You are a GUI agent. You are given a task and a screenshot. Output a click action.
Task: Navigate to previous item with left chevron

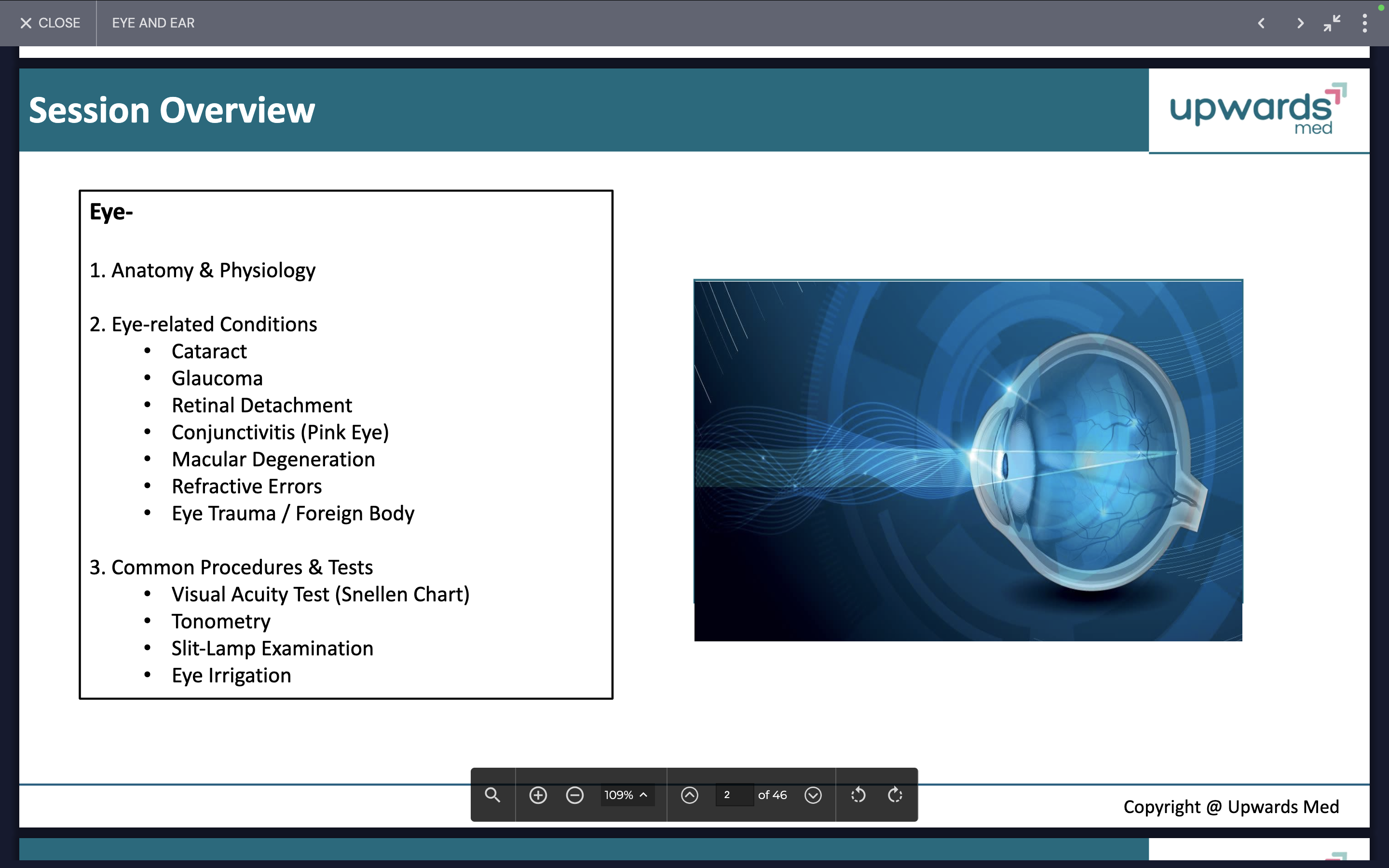click(x=1262, y=23)
